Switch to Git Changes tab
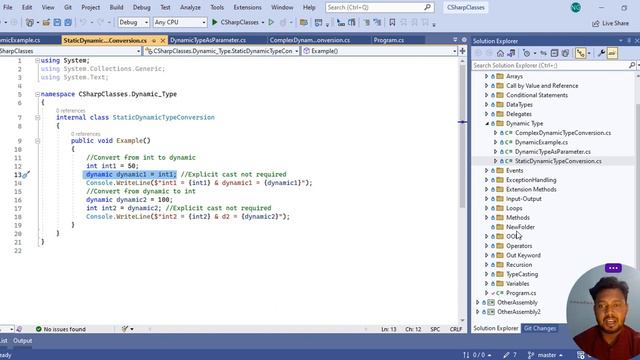 [x=540, y=329]
